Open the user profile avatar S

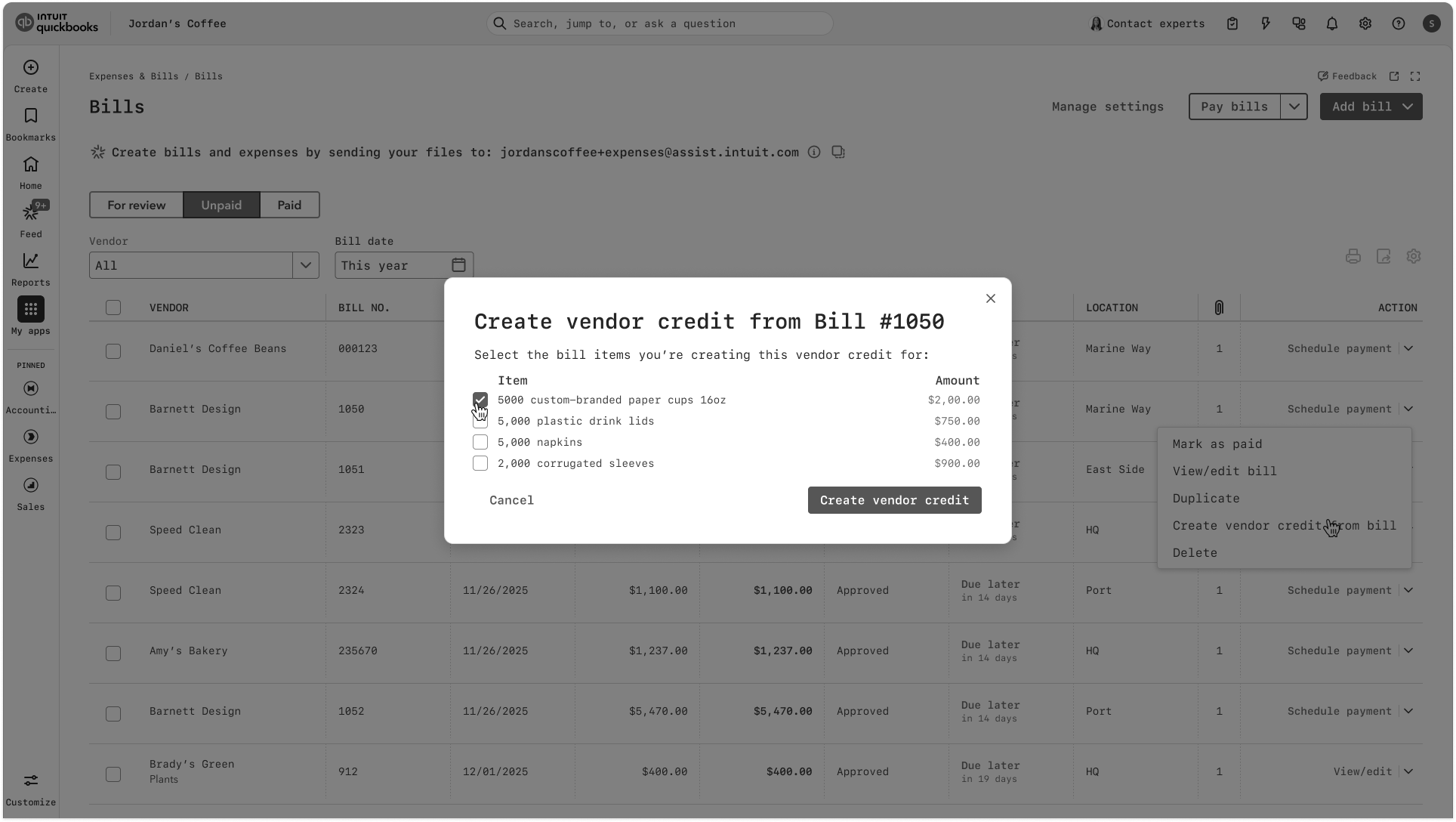pos(1432,23)
